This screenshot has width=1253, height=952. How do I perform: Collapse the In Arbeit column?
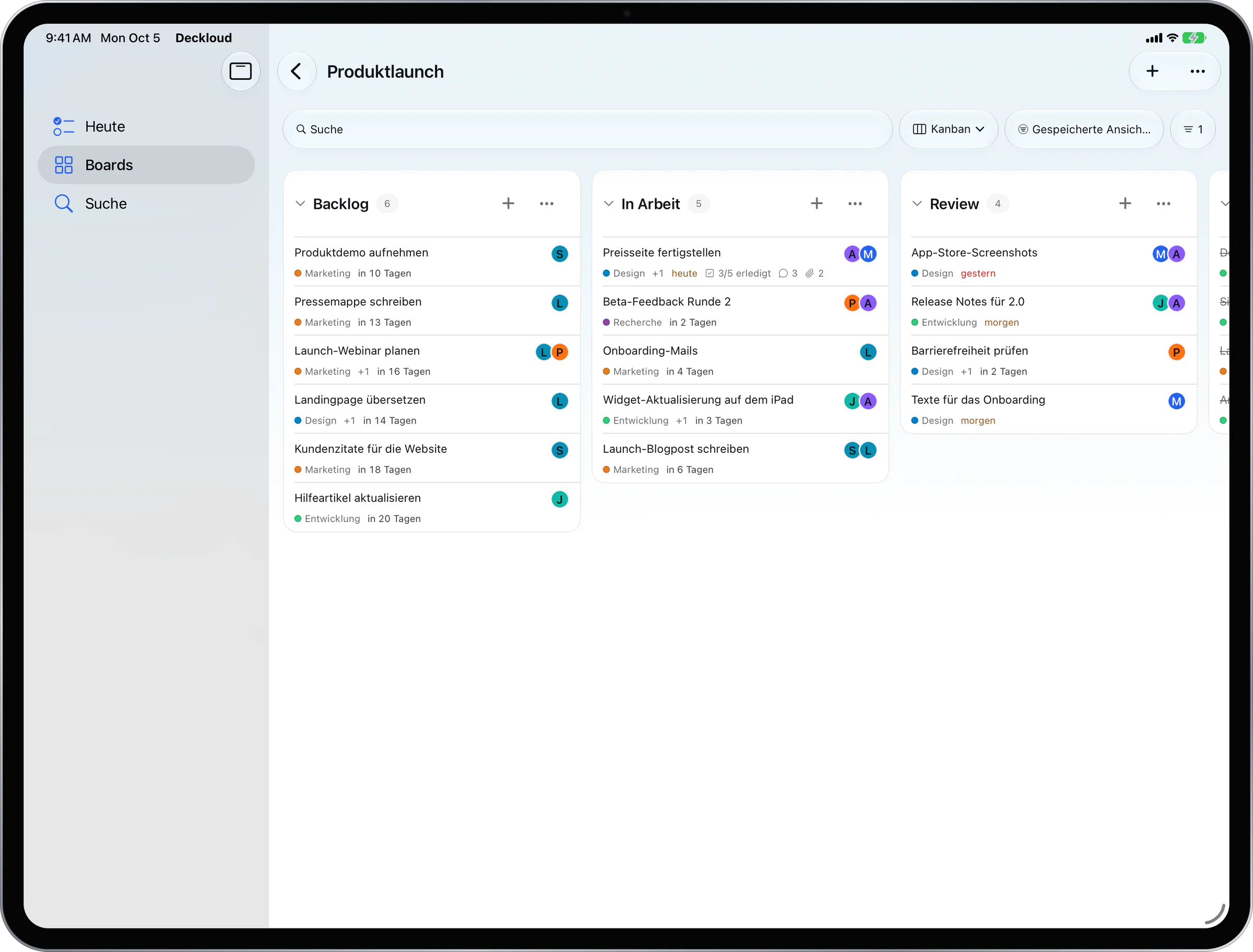[x=608, y=204]
